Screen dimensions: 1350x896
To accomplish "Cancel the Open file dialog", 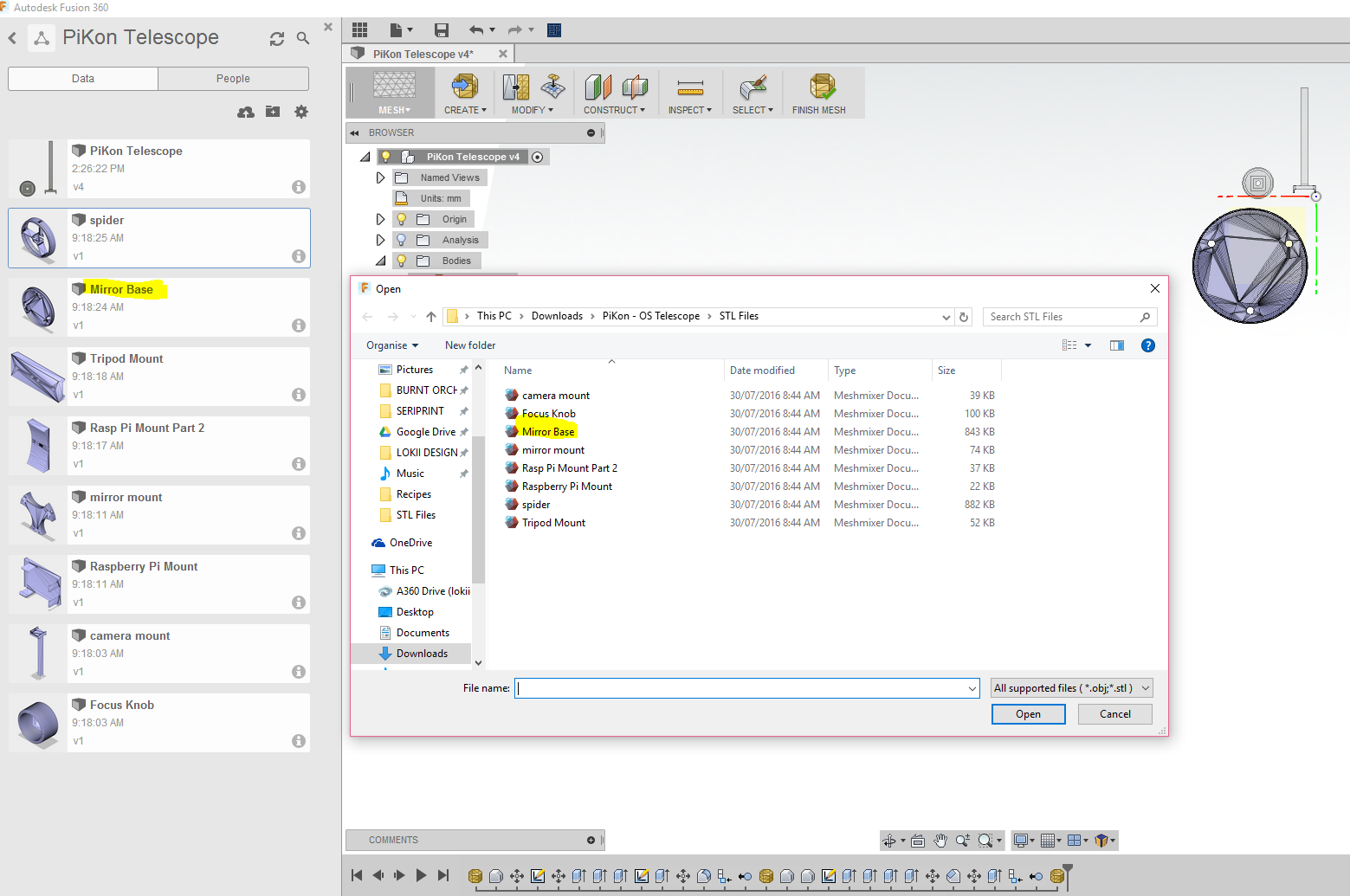I will click(1114, 713).
